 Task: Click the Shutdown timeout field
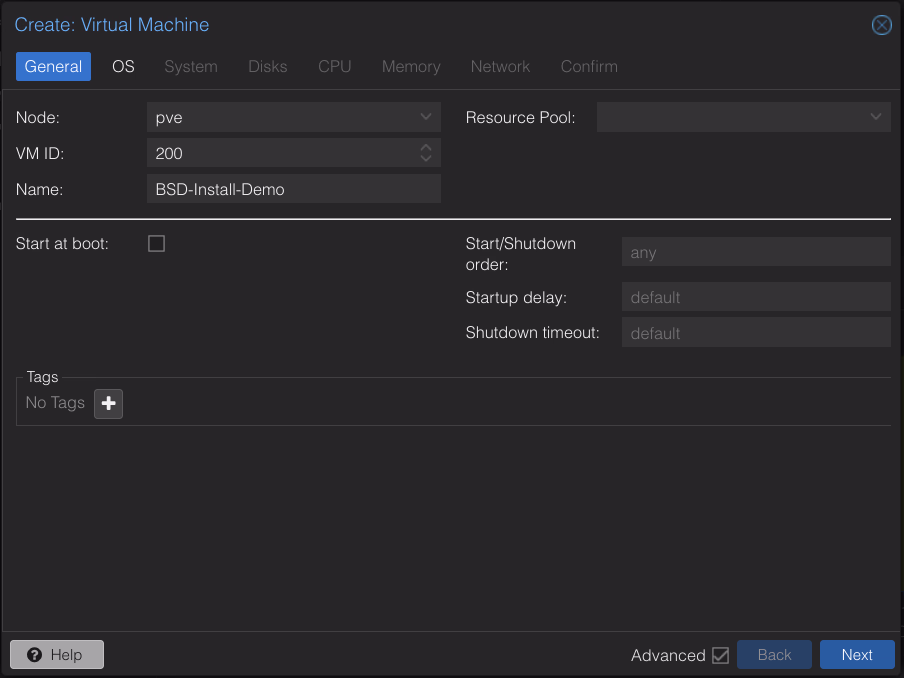pyautogui.click(x=756, y=332)
